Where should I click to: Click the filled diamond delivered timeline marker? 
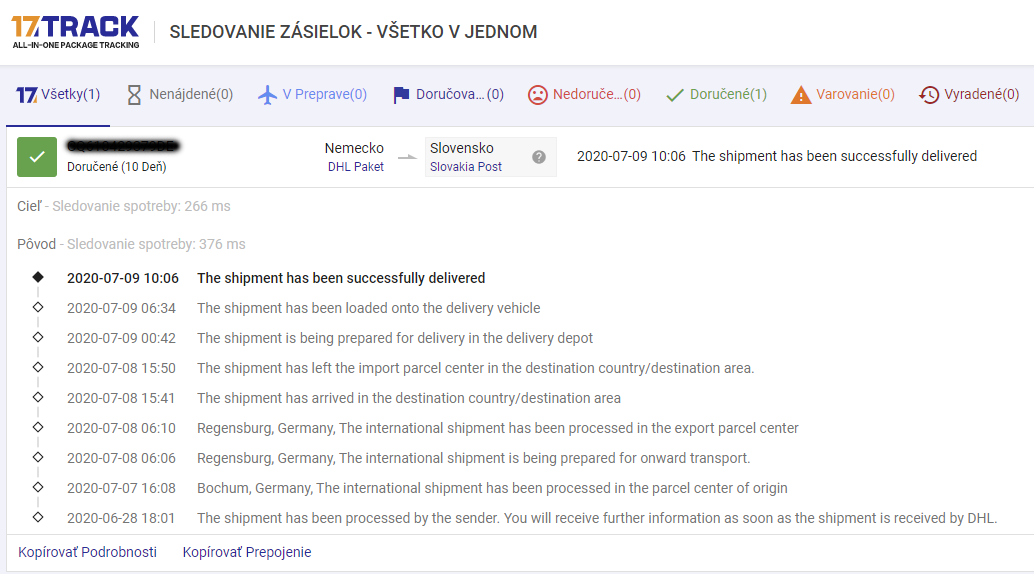click(38, 277)
